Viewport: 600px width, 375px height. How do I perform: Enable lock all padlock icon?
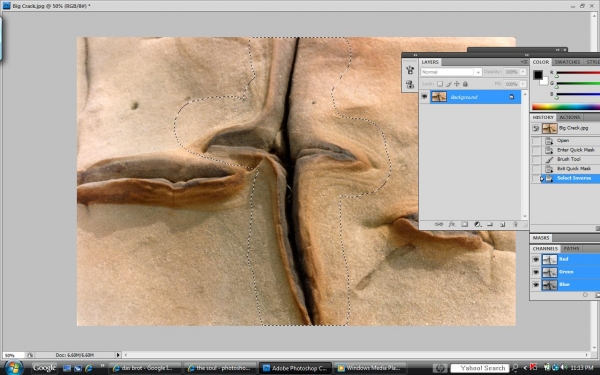465,84
